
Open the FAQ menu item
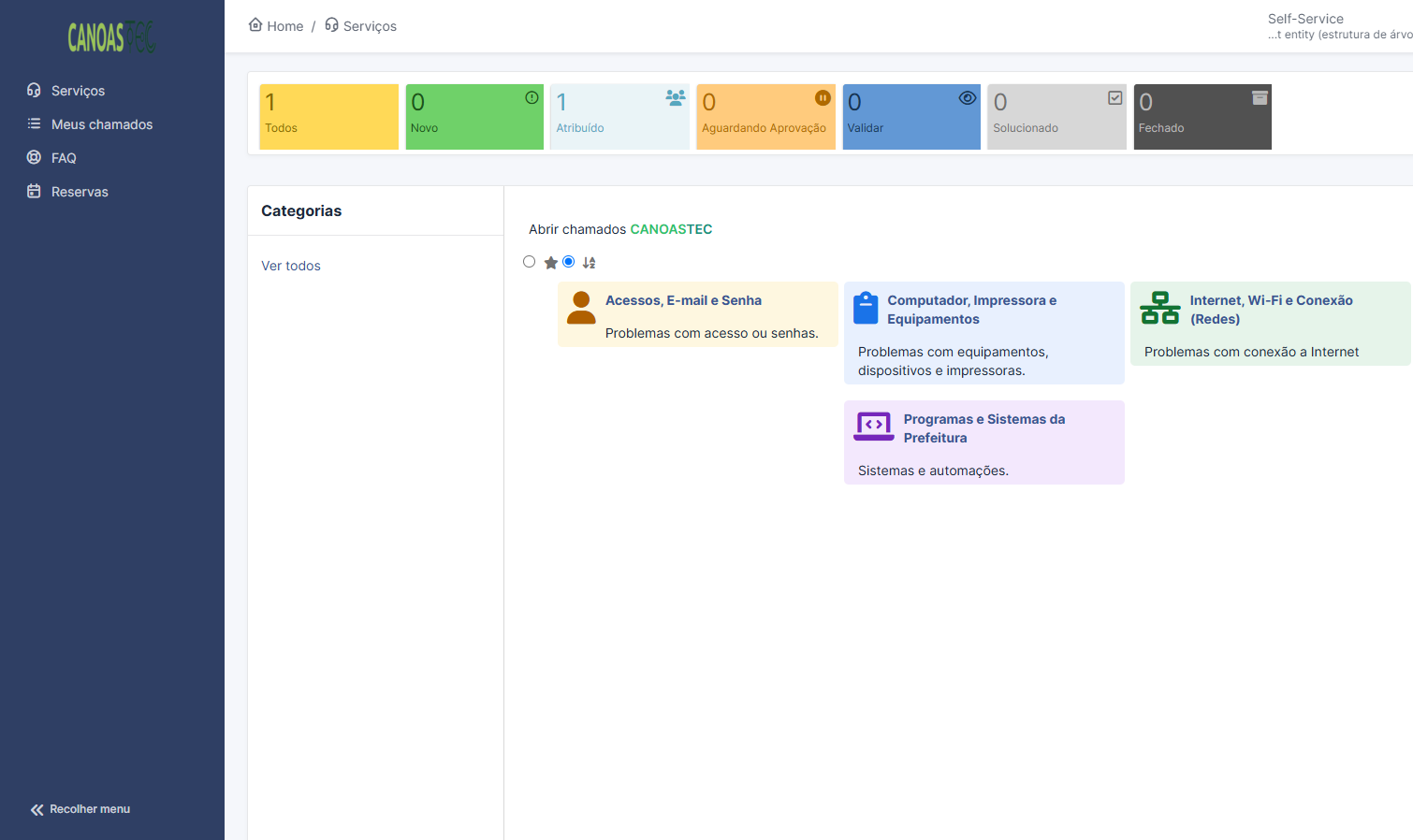point(64,158)
